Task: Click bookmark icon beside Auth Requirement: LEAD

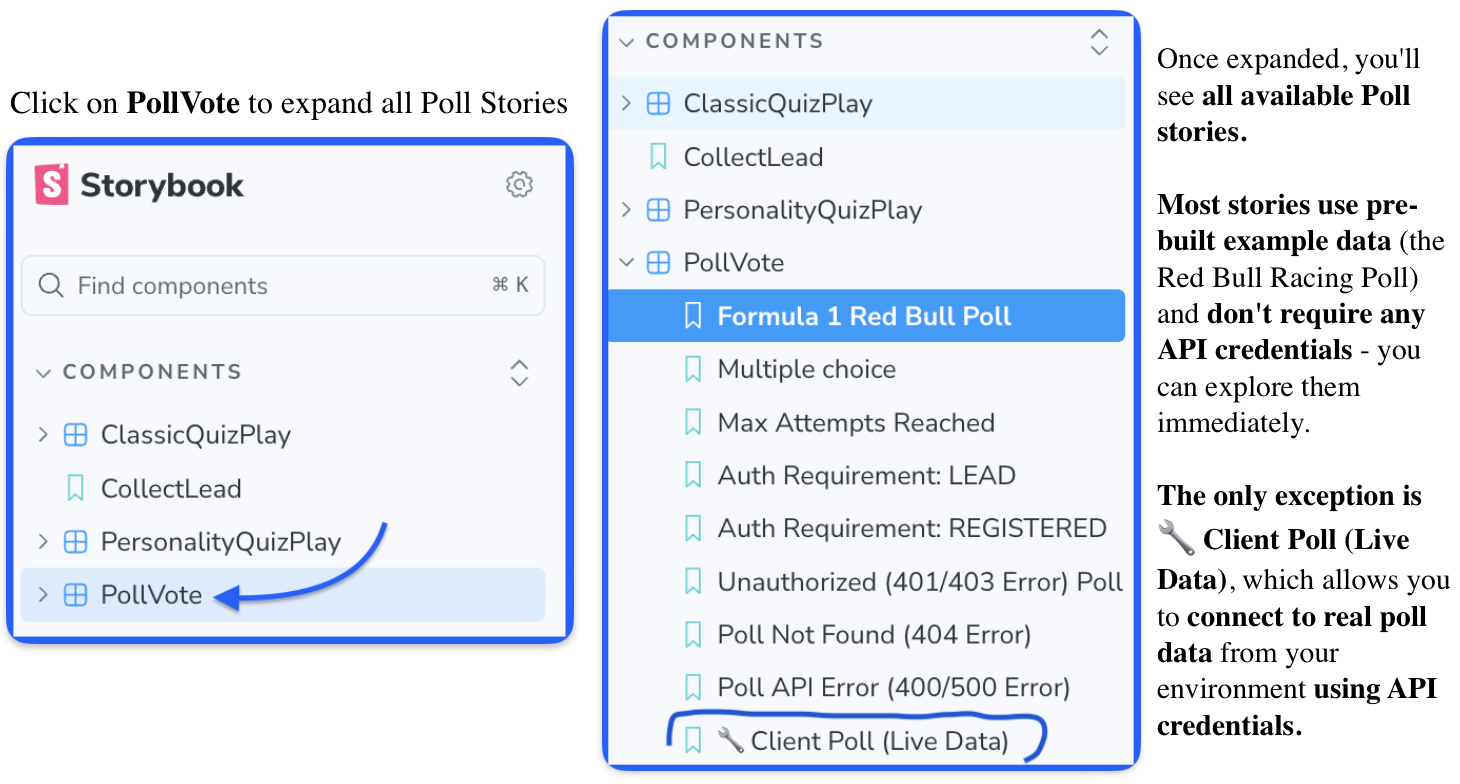Action: click(x=692, y=476)
